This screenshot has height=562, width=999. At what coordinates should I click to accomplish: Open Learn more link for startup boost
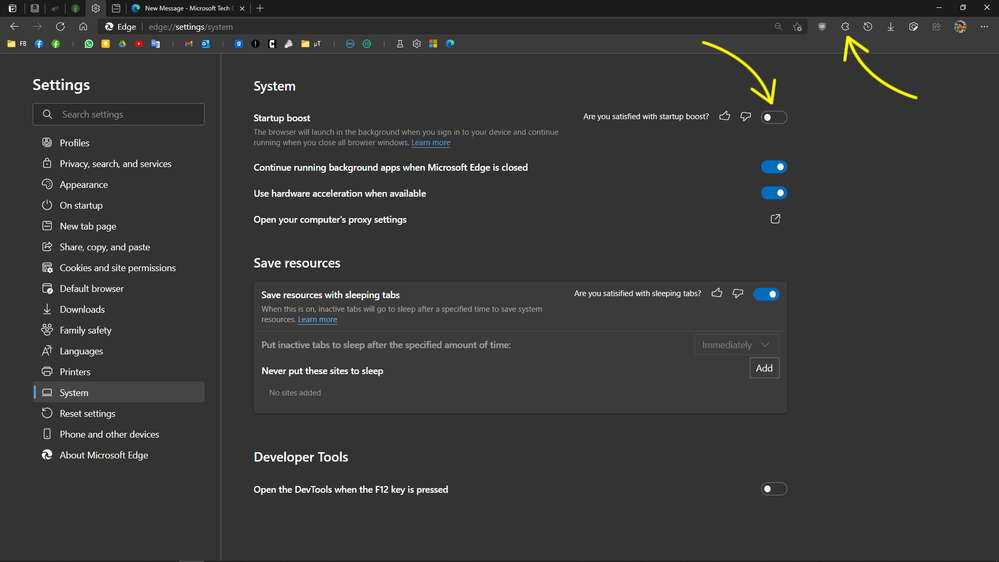tap(431, 143)
